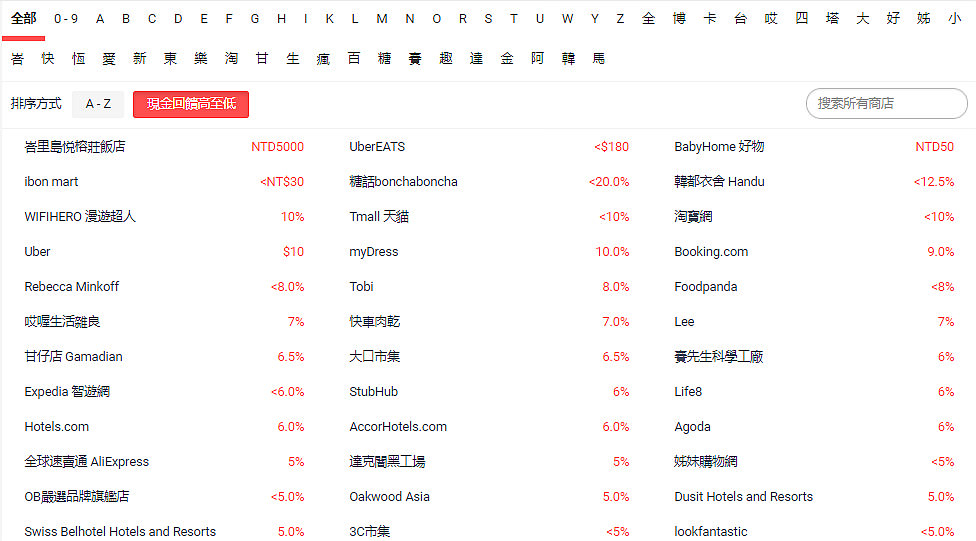Open 3C市集 store
The width and height of the screenshot is (976, 541).
coord(370,532)
